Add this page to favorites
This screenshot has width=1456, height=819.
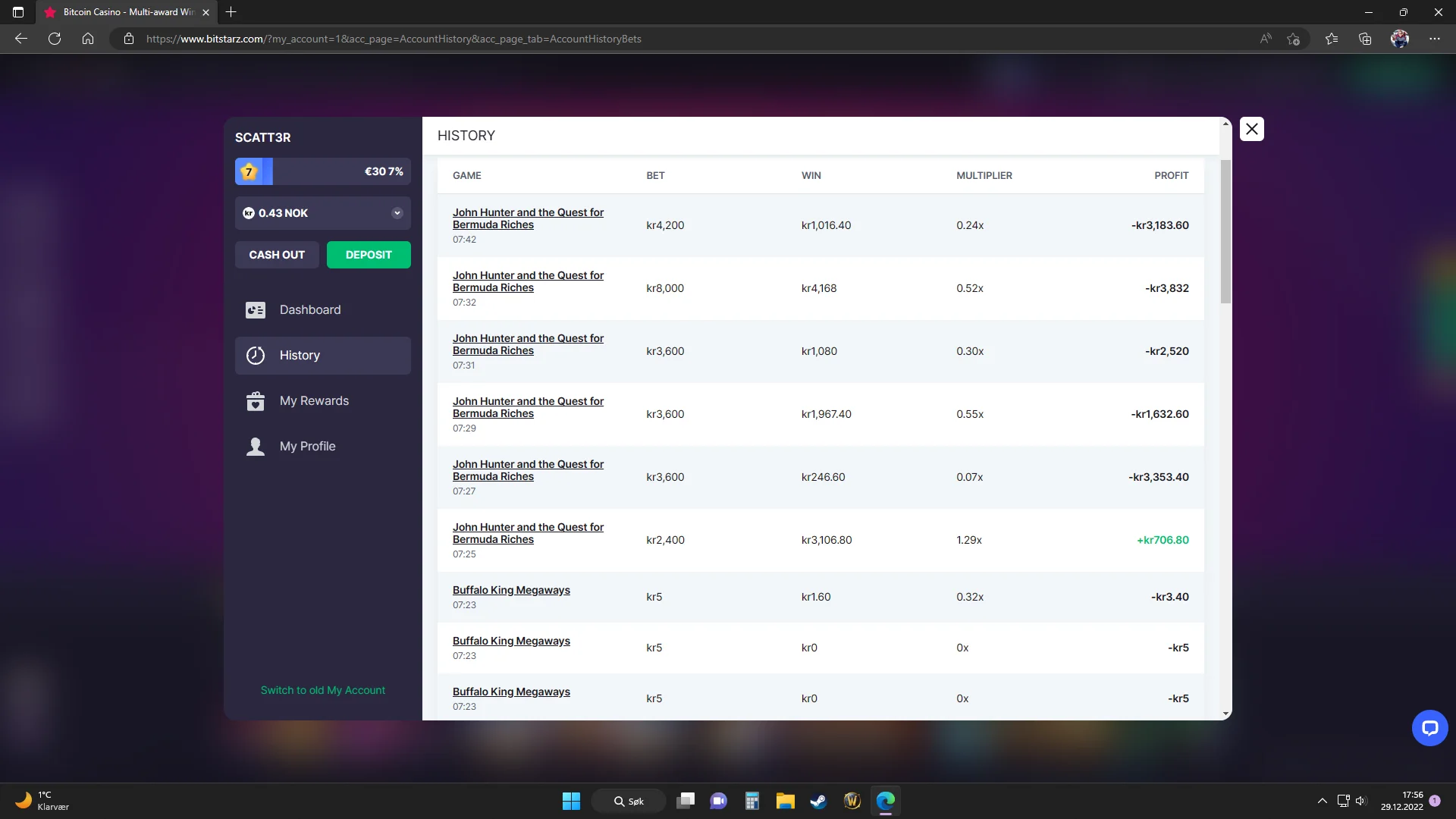coord(1294,39)
